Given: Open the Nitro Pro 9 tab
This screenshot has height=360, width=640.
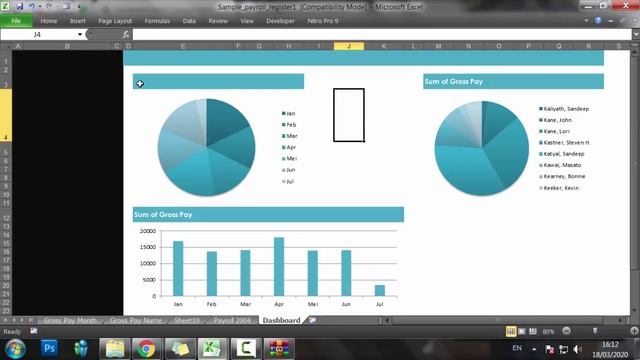Looking at the screenshot, I should point(323,21).
